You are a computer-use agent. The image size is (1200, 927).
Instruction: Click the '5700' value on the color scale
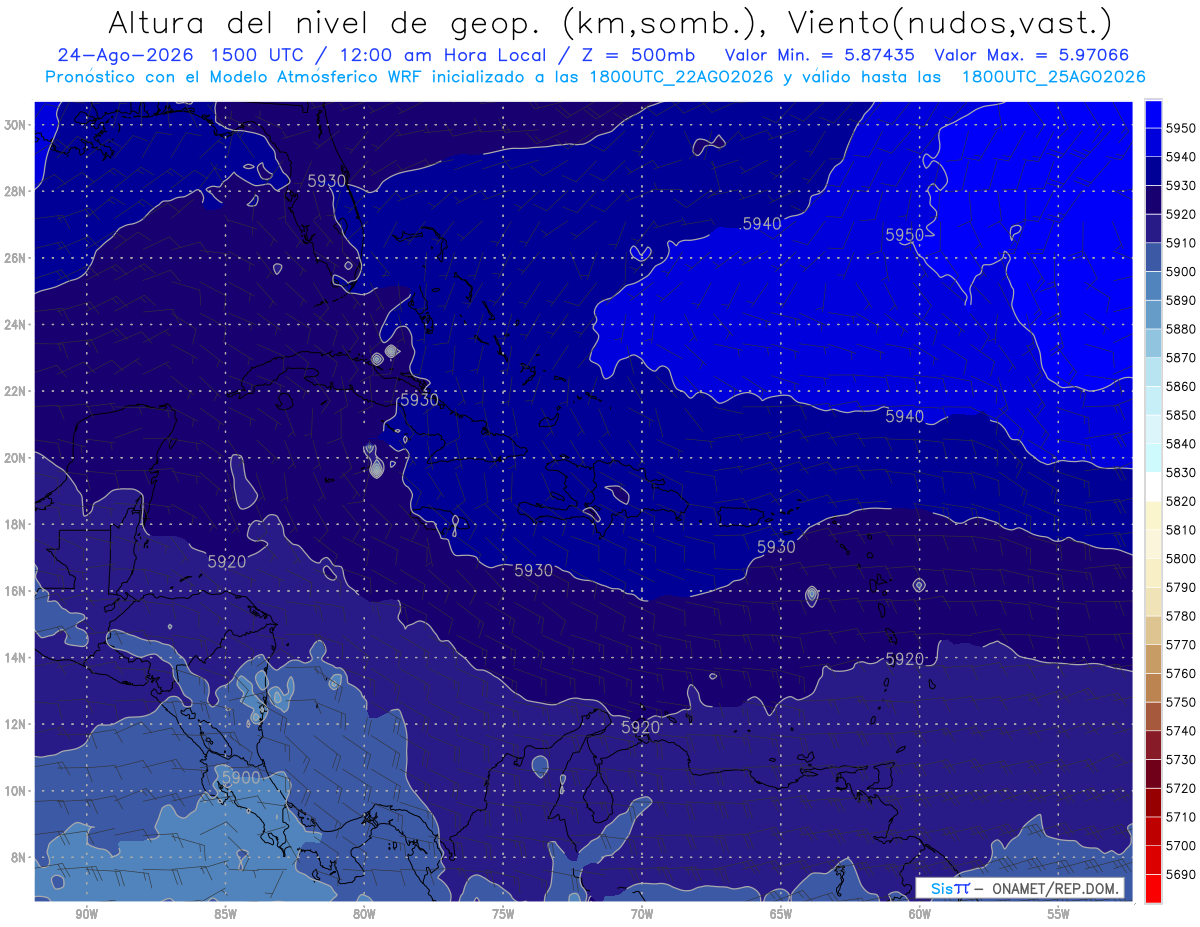tap(1181, 847)
